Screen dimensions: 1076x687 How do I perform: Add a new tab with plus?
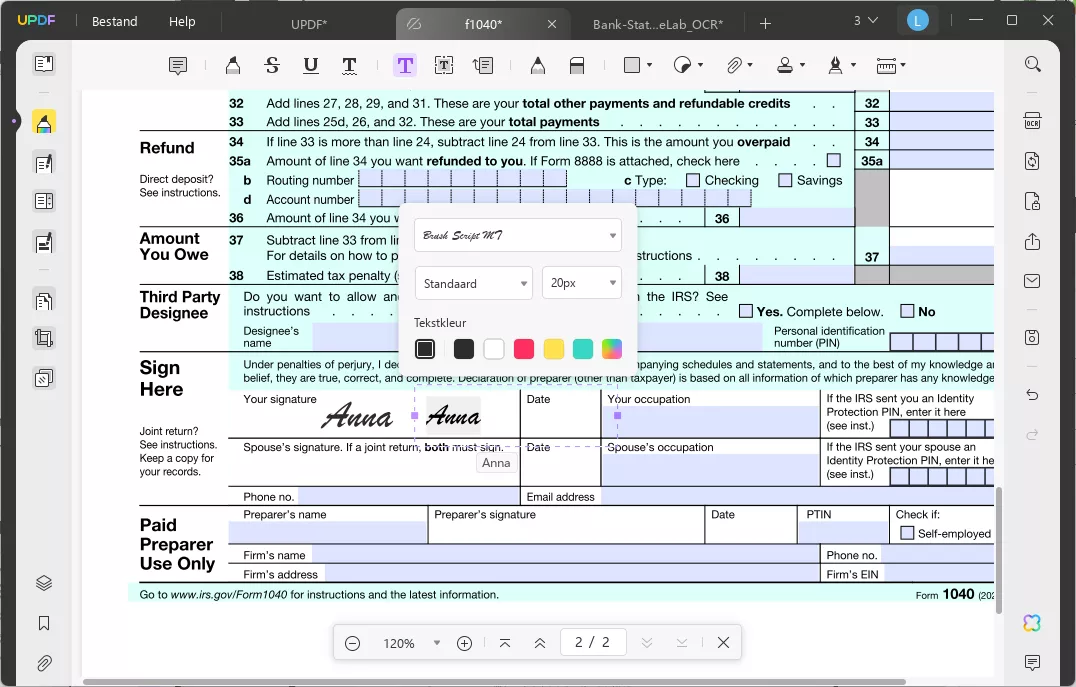click(765, 24)
